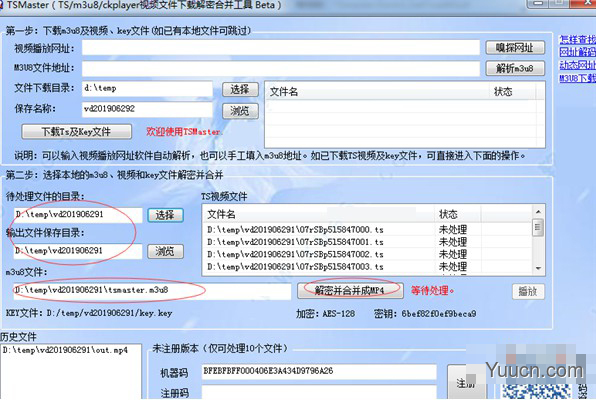Open the 动态网址 help link

(577, 65)
